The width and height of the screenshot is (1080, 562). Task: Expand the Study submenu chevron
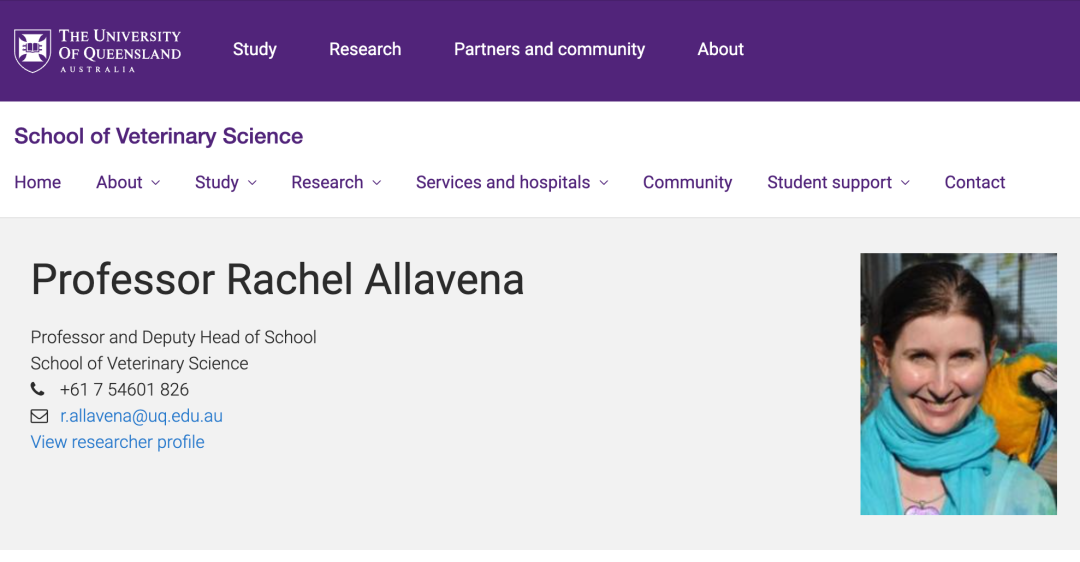tap(252, 183)
